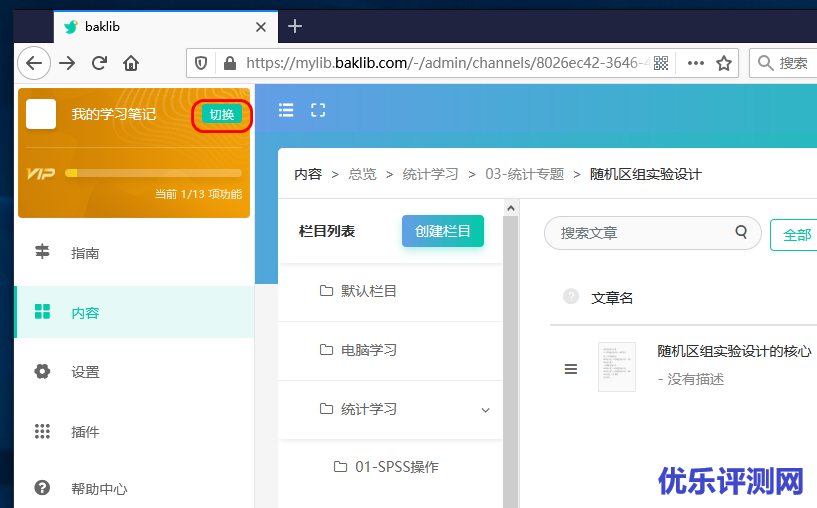Click the Firefox home button
This screenshot has height=508, width=817.
[131, 63]
